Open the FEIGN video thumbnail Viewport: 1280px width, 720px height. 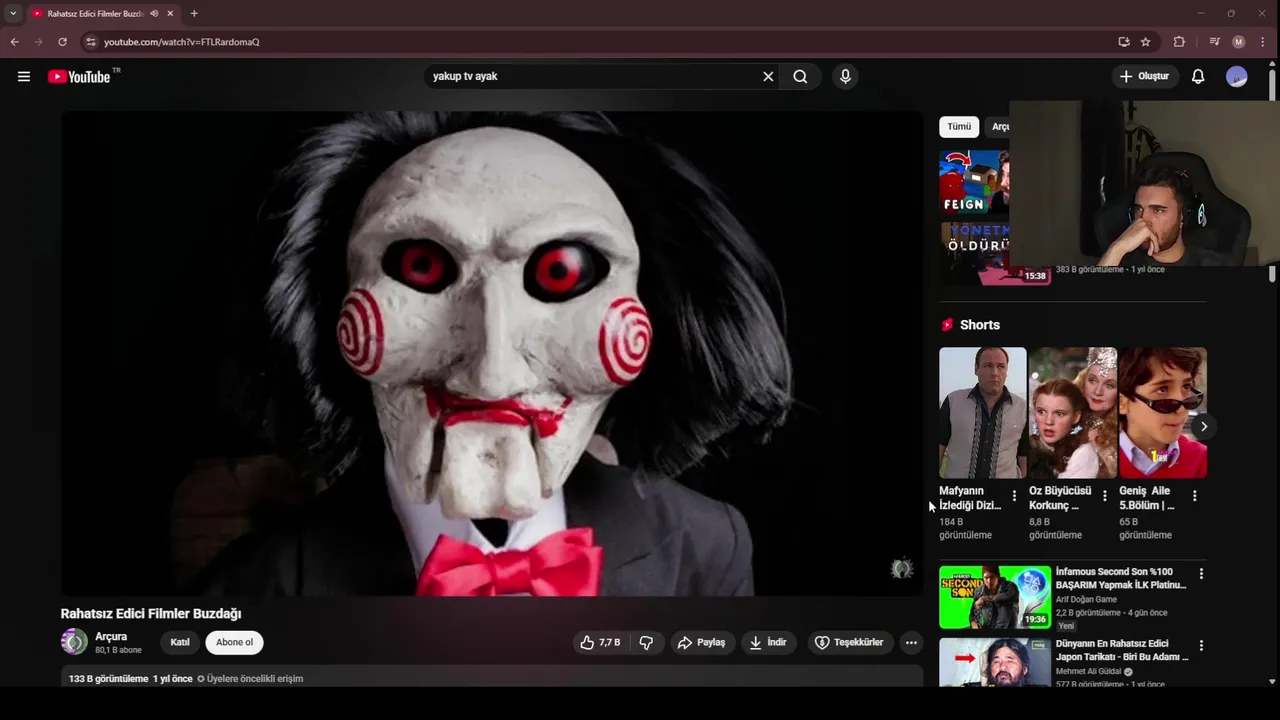[x=974, y=182]
